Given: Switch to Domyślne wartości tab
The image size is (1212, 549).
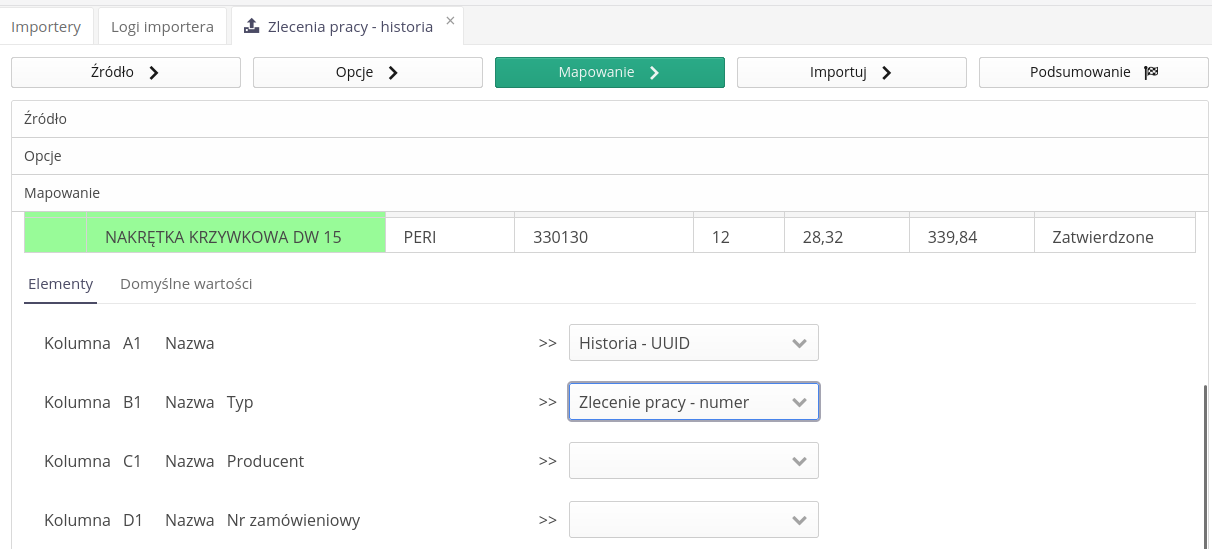Looking at the screenshot, I should pyautogui.click(x=186, y=284).
